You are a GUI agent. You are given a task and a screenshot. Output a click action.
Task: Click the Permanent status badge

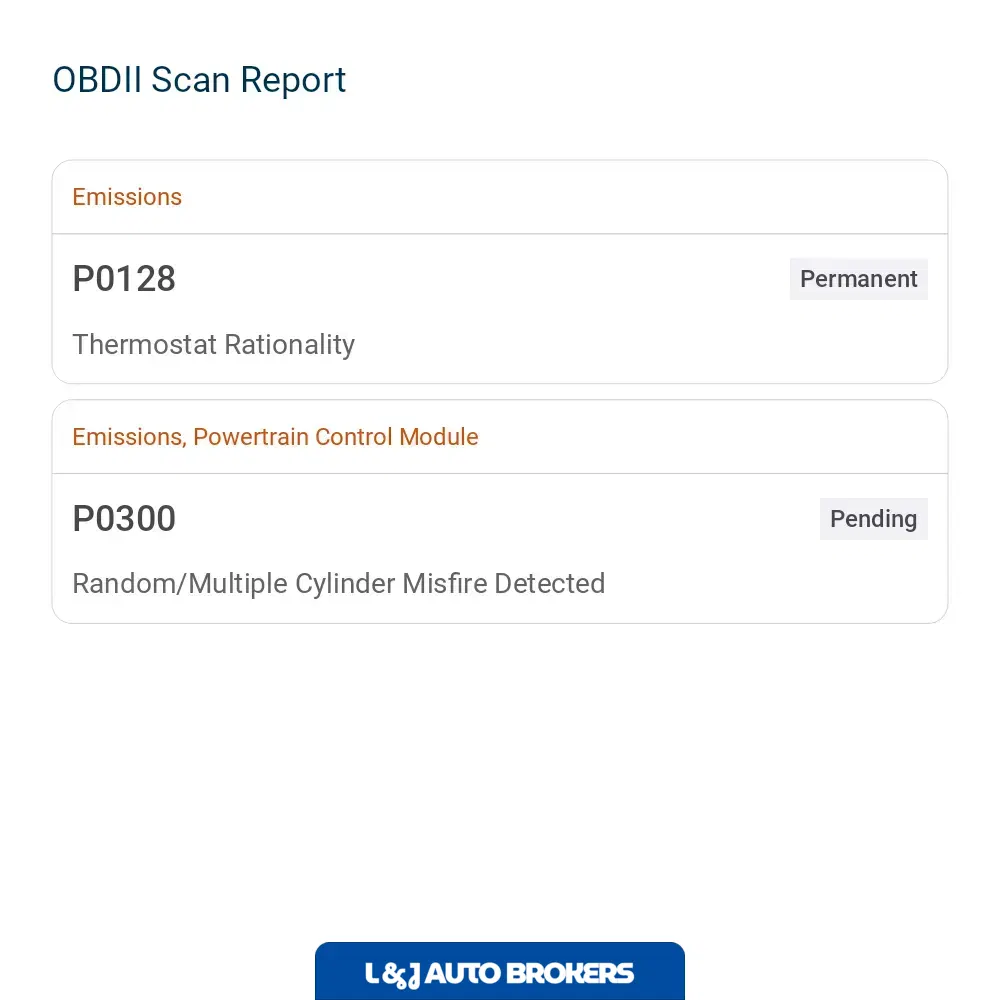[x=858, y=279]
